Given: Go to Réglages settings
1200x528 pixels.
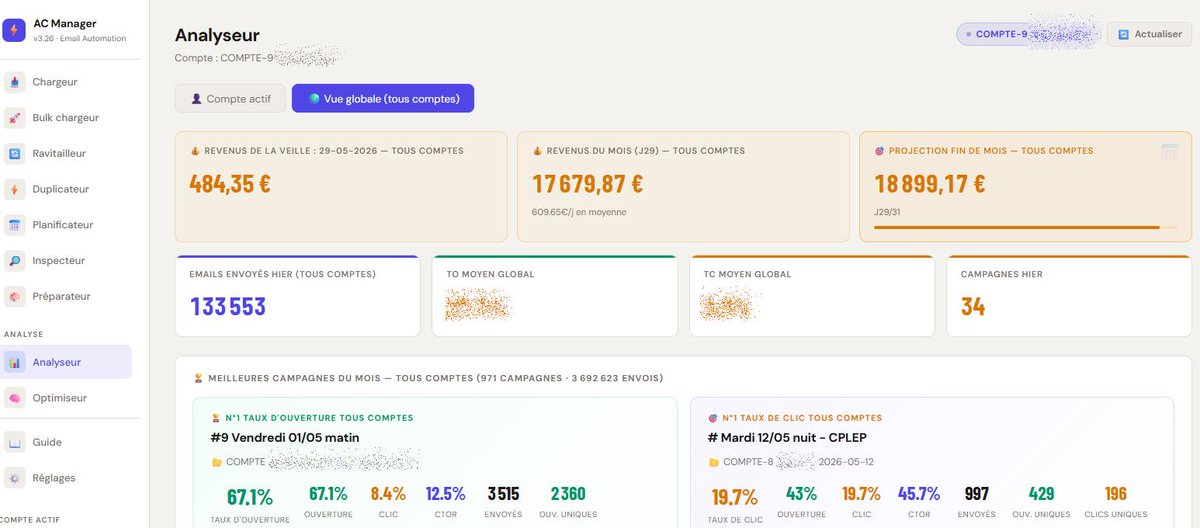Looking at the screenshot, I should pos(66,478).
